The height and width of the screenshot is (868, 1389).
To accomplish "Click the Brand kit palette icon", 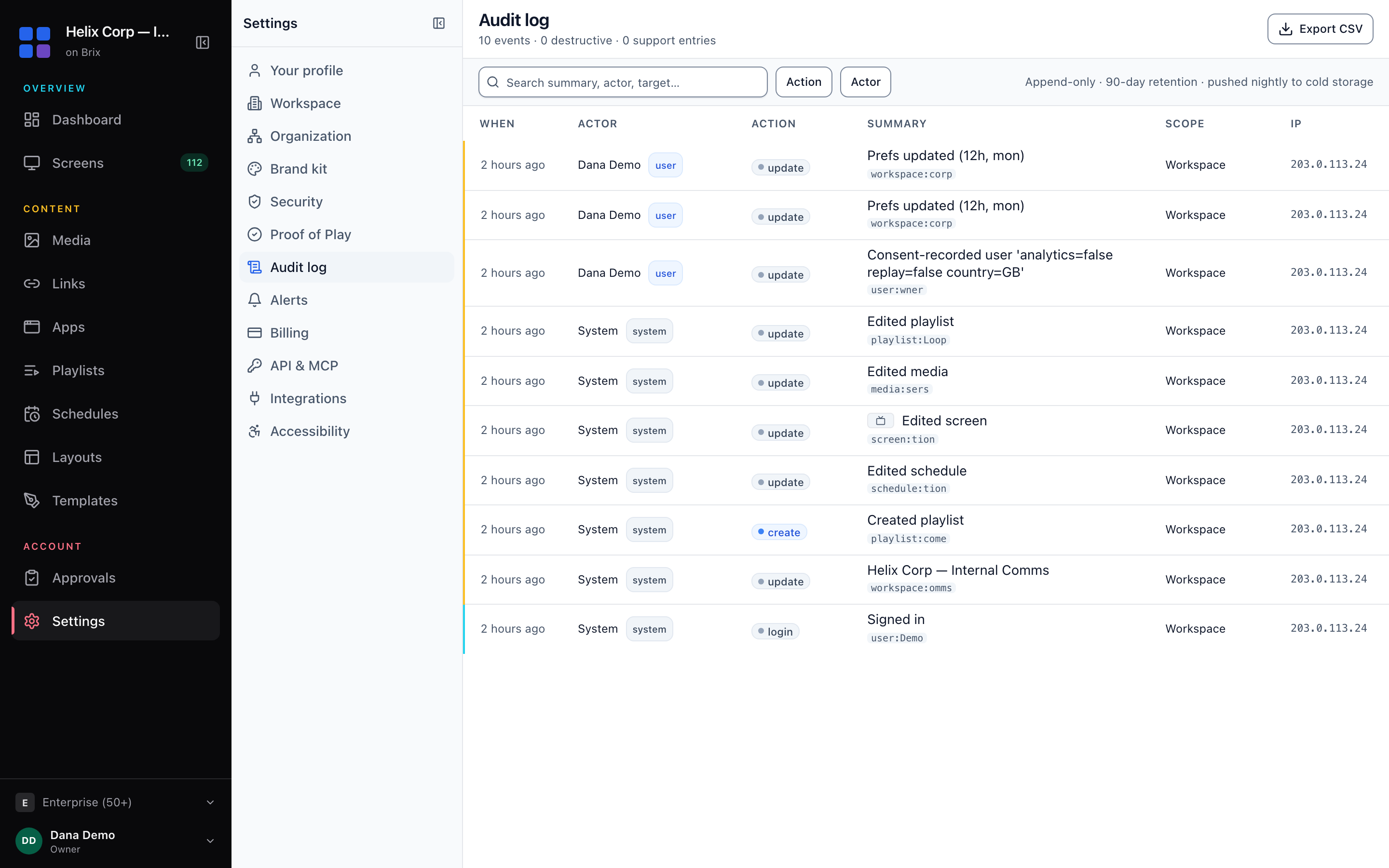I will [254, 169].
